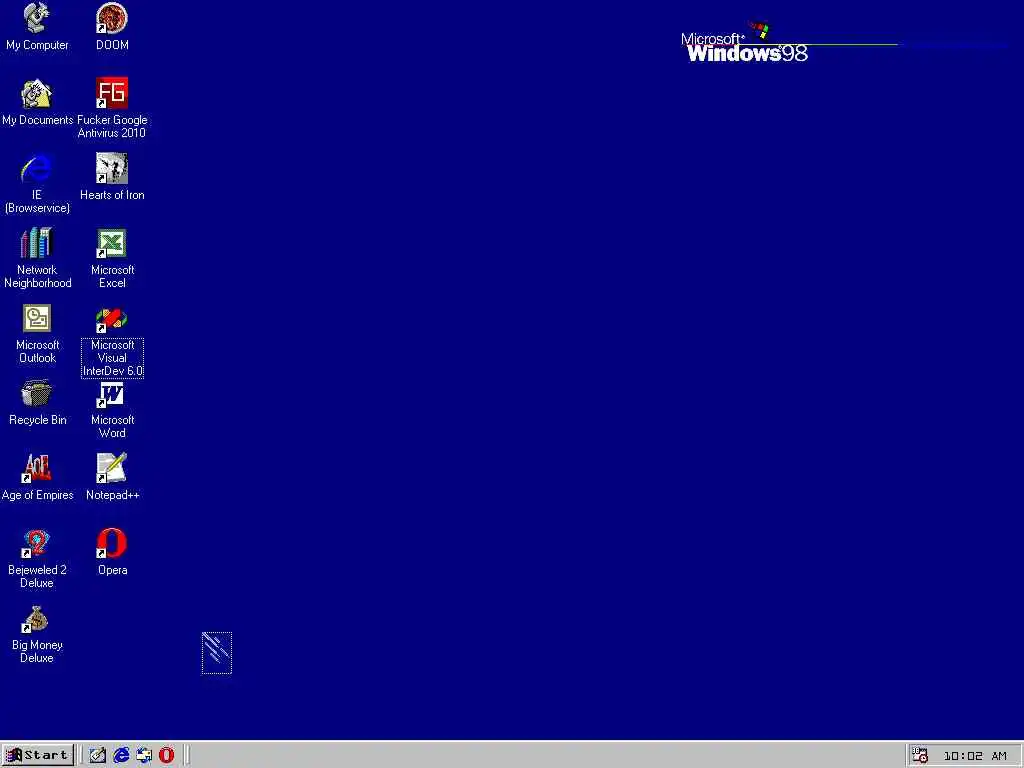Click the 10:02 AM taskbar clock

(975, 756)
